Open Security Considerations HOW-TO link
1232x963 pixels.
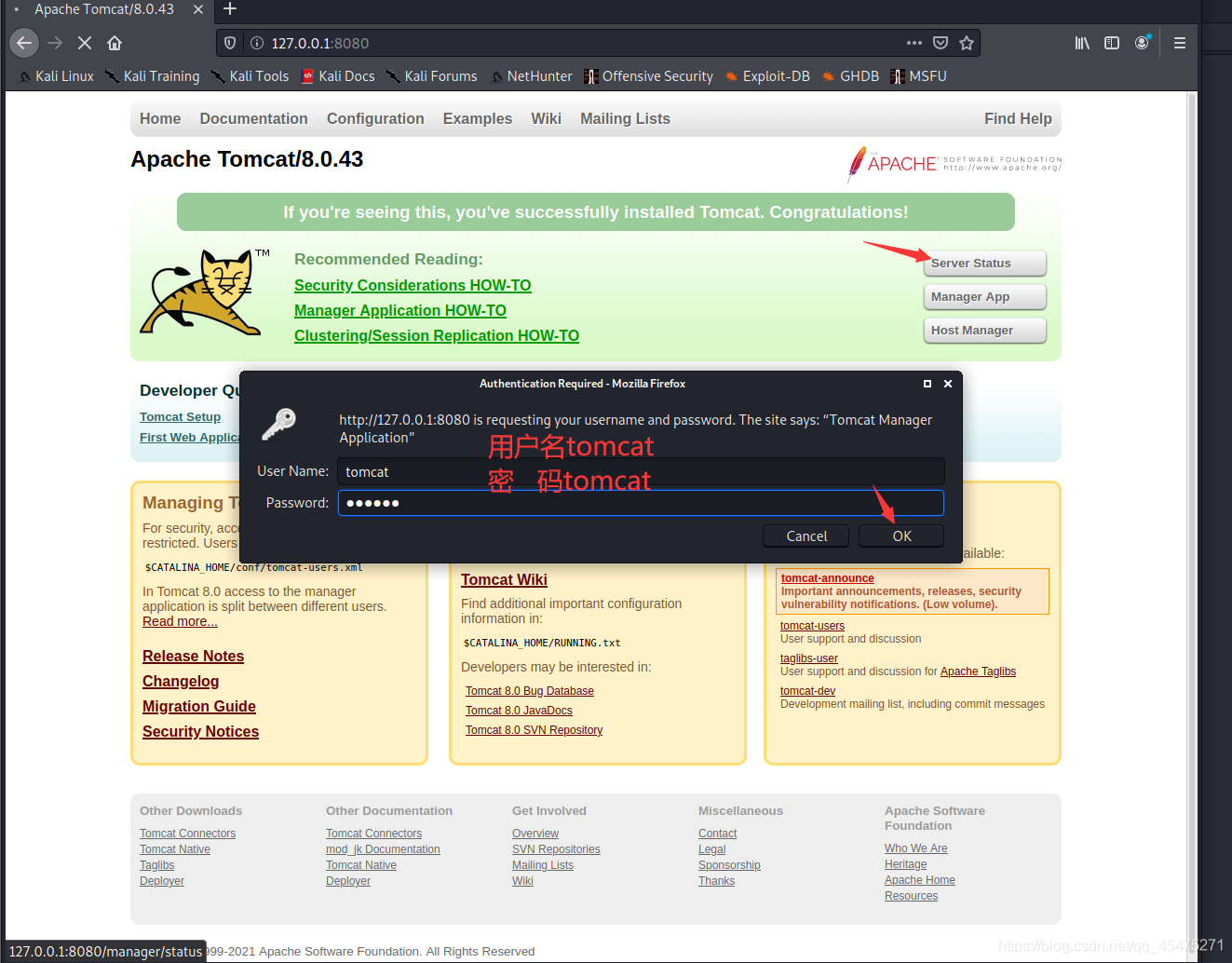(413, 285)
